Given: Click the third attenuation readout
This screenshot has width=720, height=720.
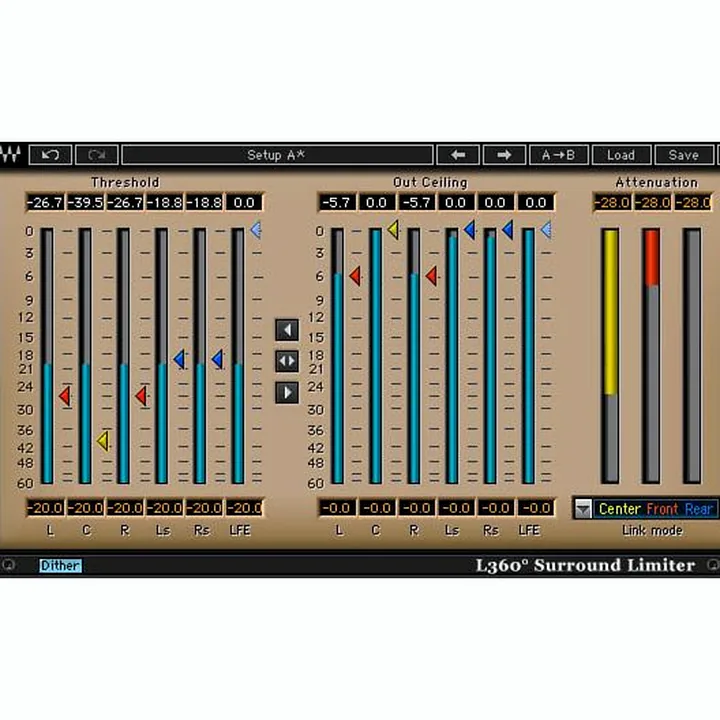Looking at the screenshot, I should tap(693, 202).
